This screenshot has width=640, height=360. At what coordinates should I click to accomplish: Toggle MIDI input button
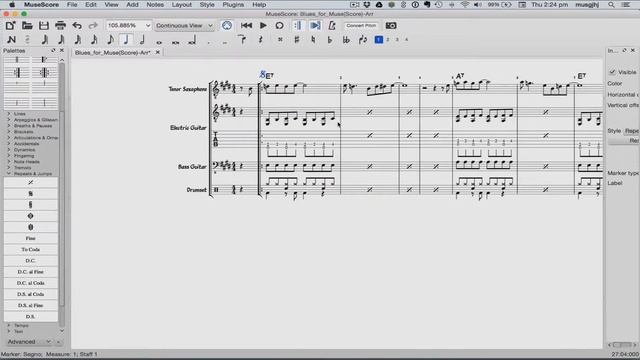click(x=227, y=26)
